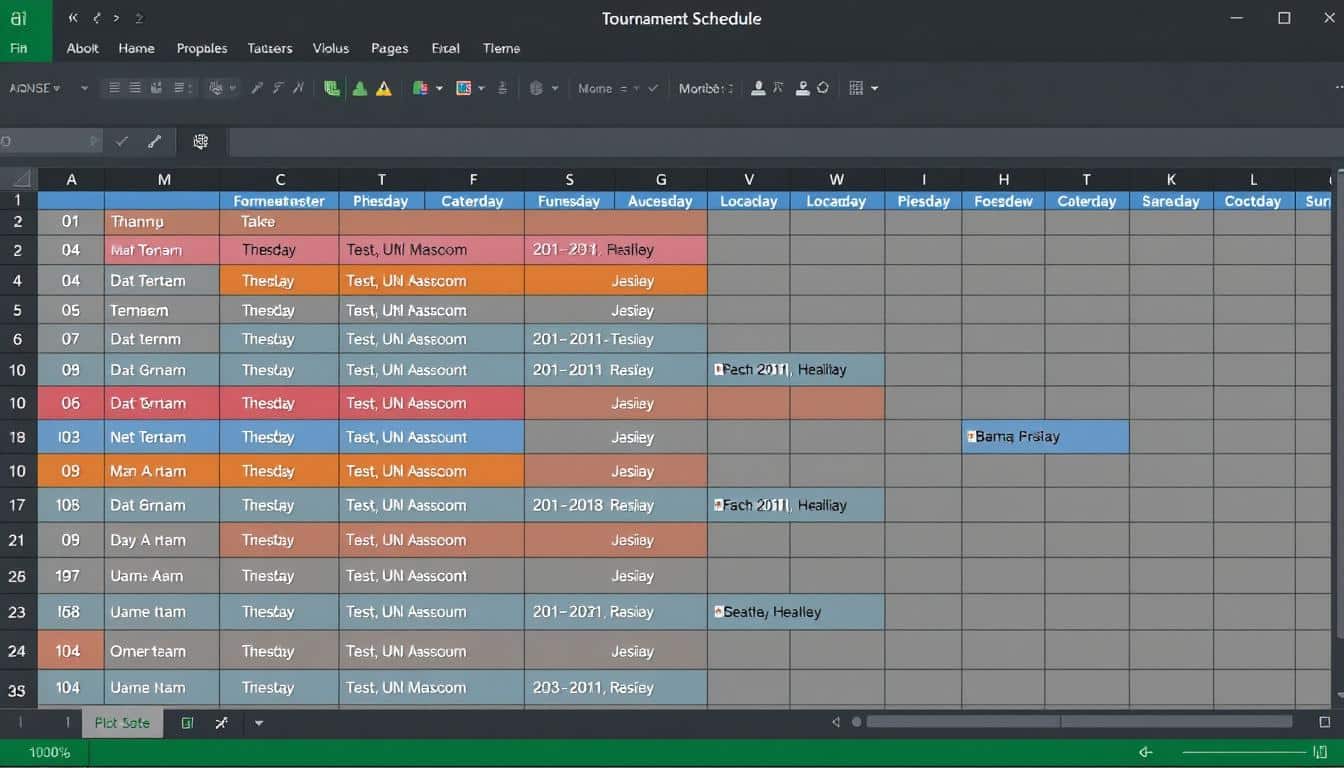The image size is (1344, 768).
Task: Click the green triangle icon
Action: [x=359, y=88]
